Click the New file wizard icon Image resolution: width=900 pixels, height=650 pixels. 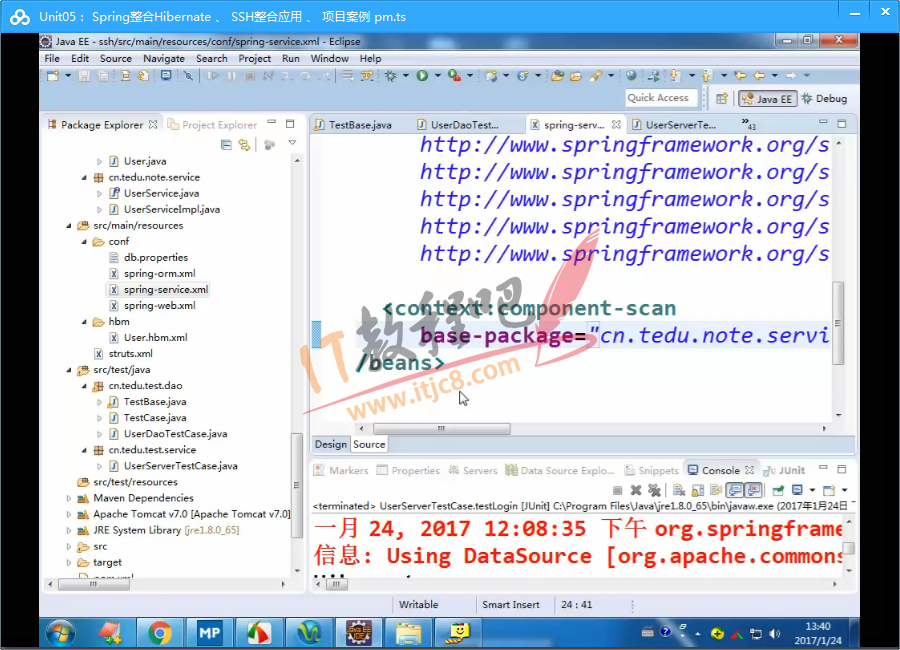pyautogui.click(x=53, y=75)
